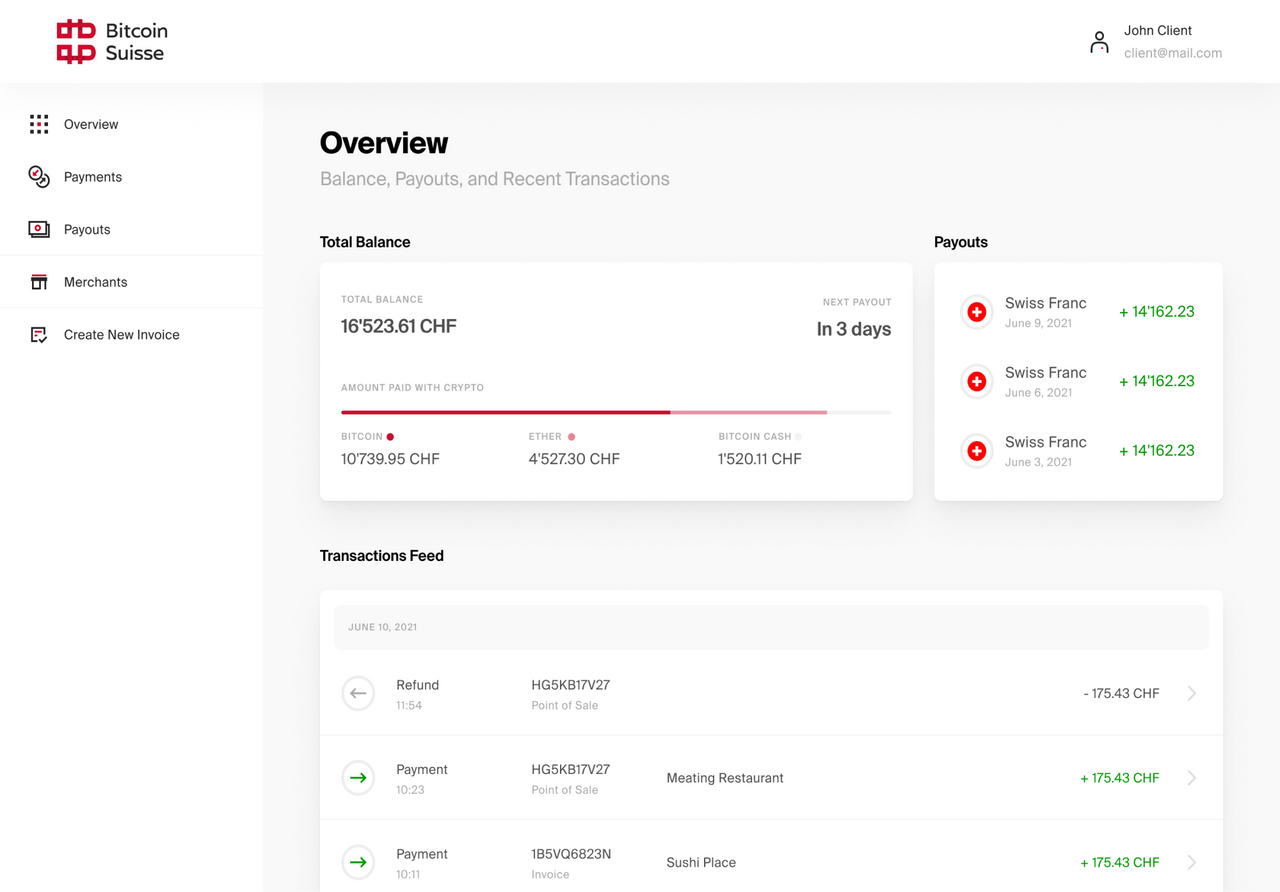Click the Create New Invoice link

[x=122, y=334]
